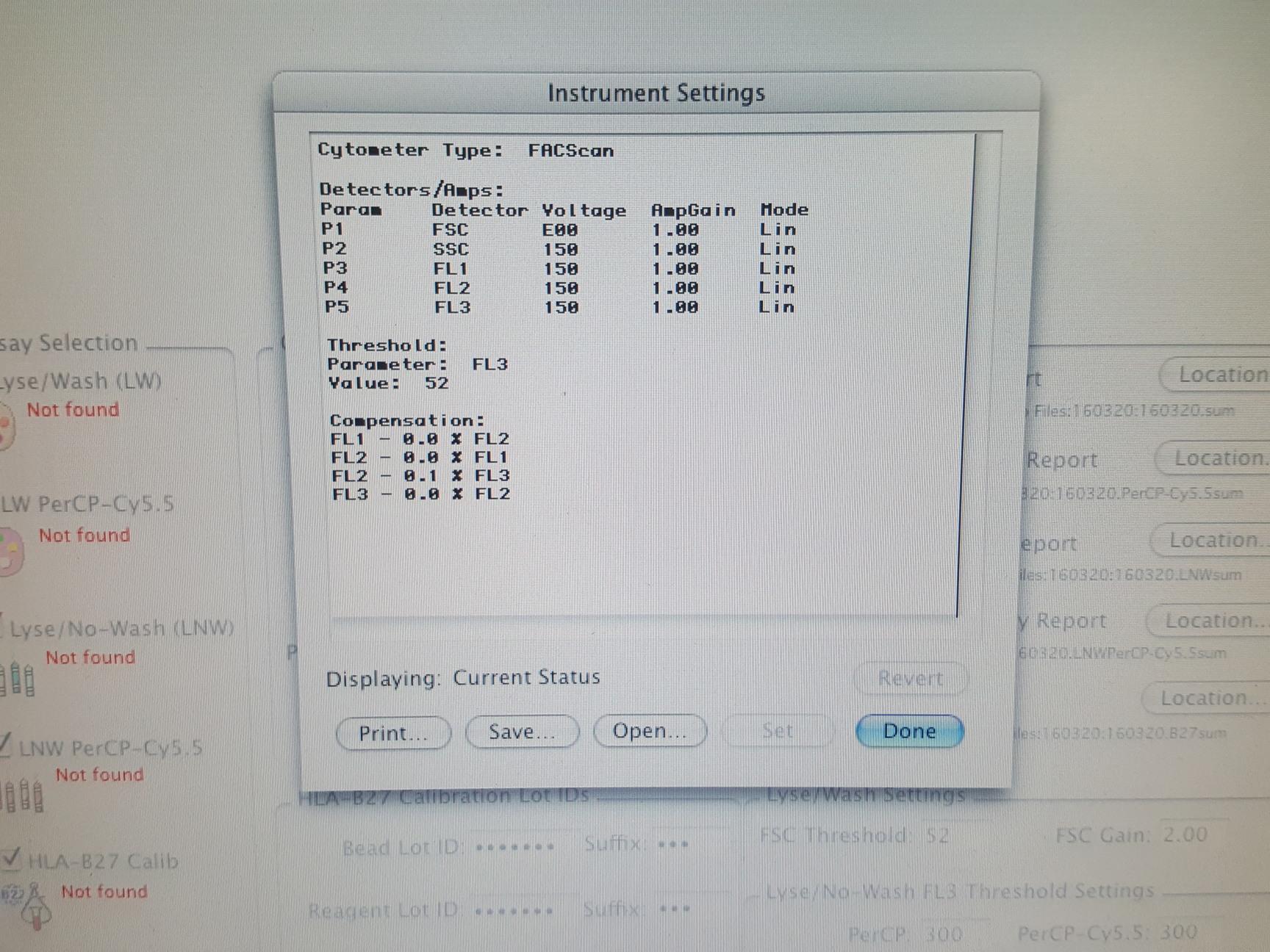Click the P1 FSC detector row
This screenshot has height=952, width=1270.
[x=559, y=230]
